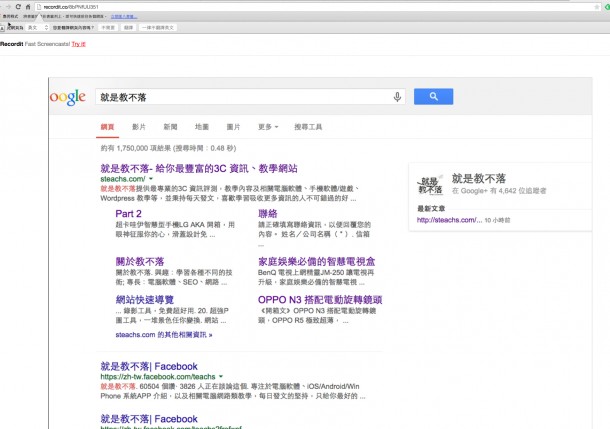Click the page icon in the address bar

39,7
